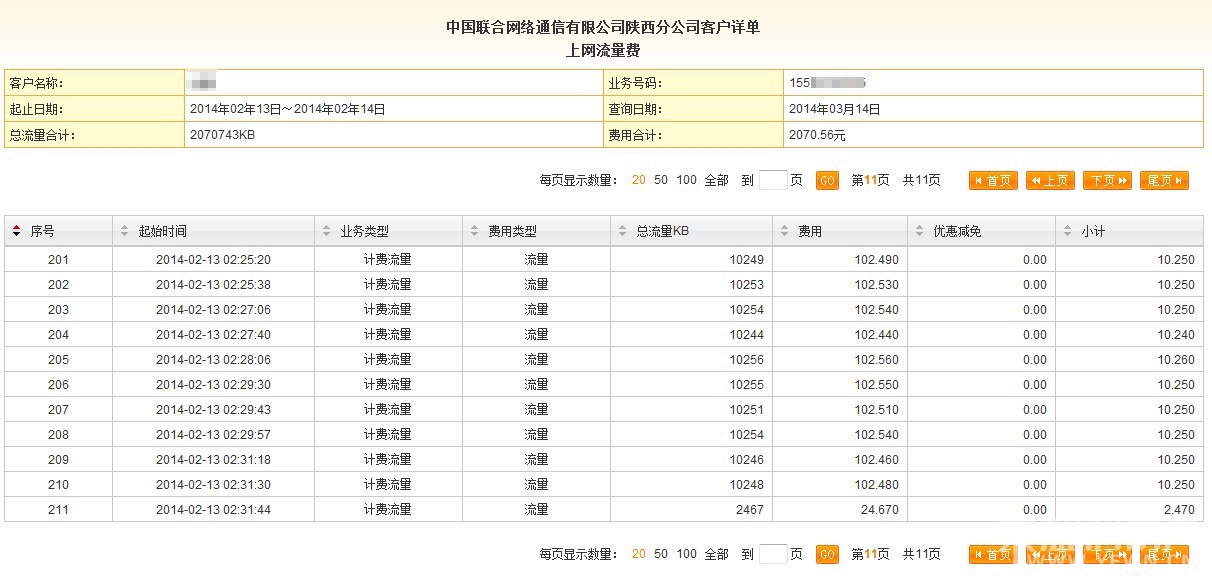
Task: Jump to last page using top 尾页 button
Action: click(x=1164, y=181)
